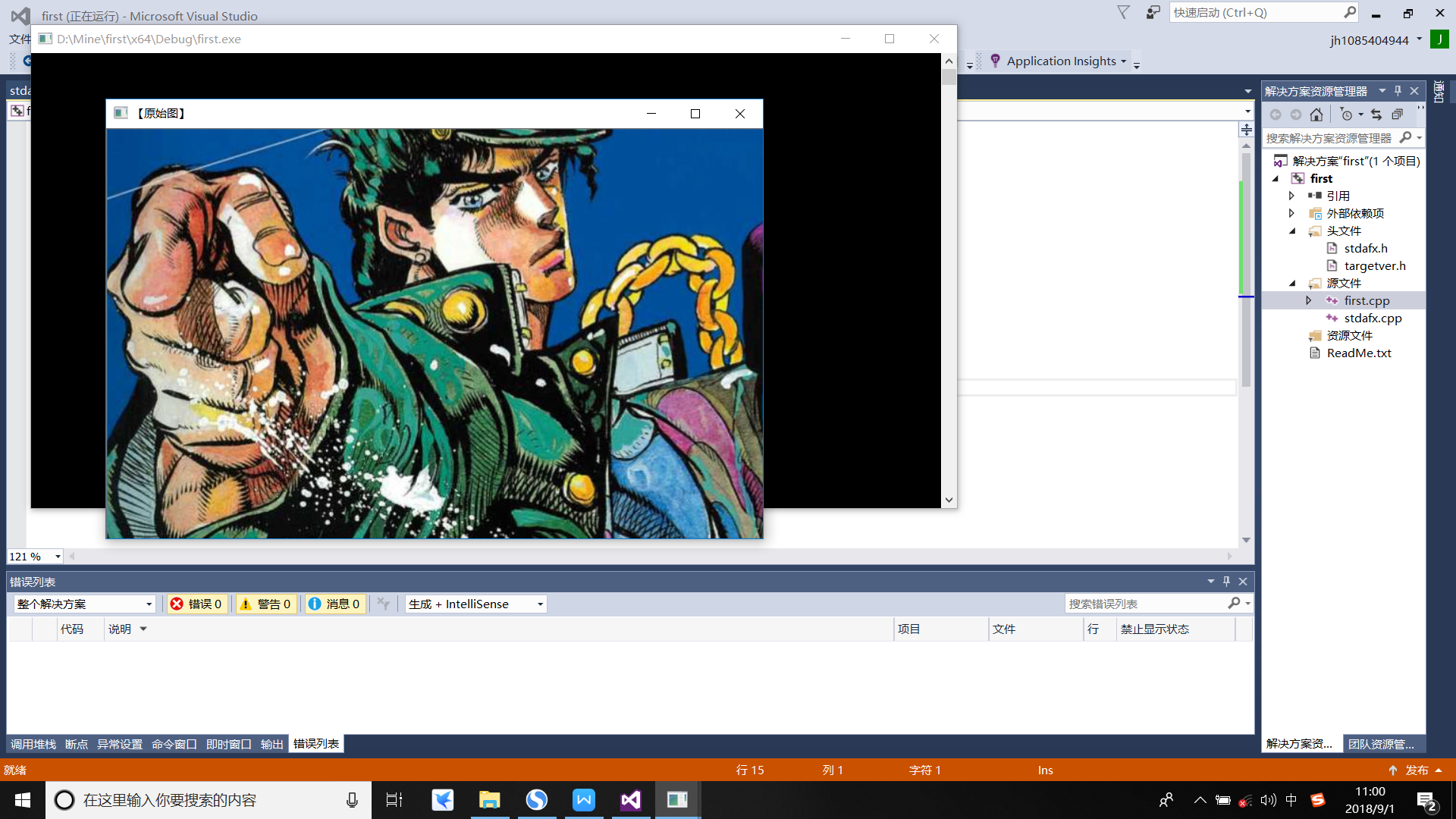1456x819 pixels.
Task: Toggle the 错误 0 errors filter
Action: [x=196, y=604]
